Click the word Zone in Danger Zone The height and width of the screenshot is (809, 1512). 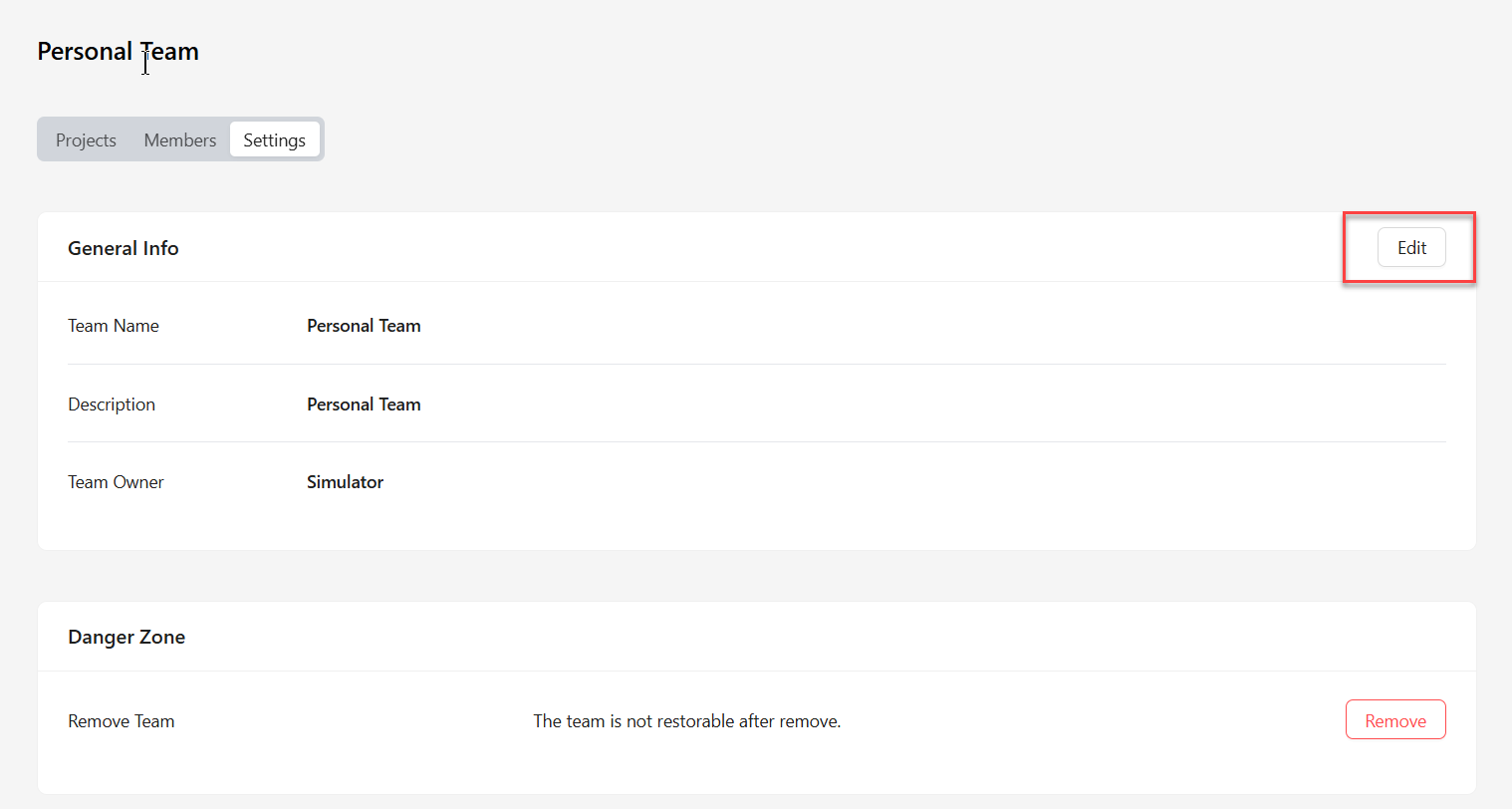tap(162, 637)
